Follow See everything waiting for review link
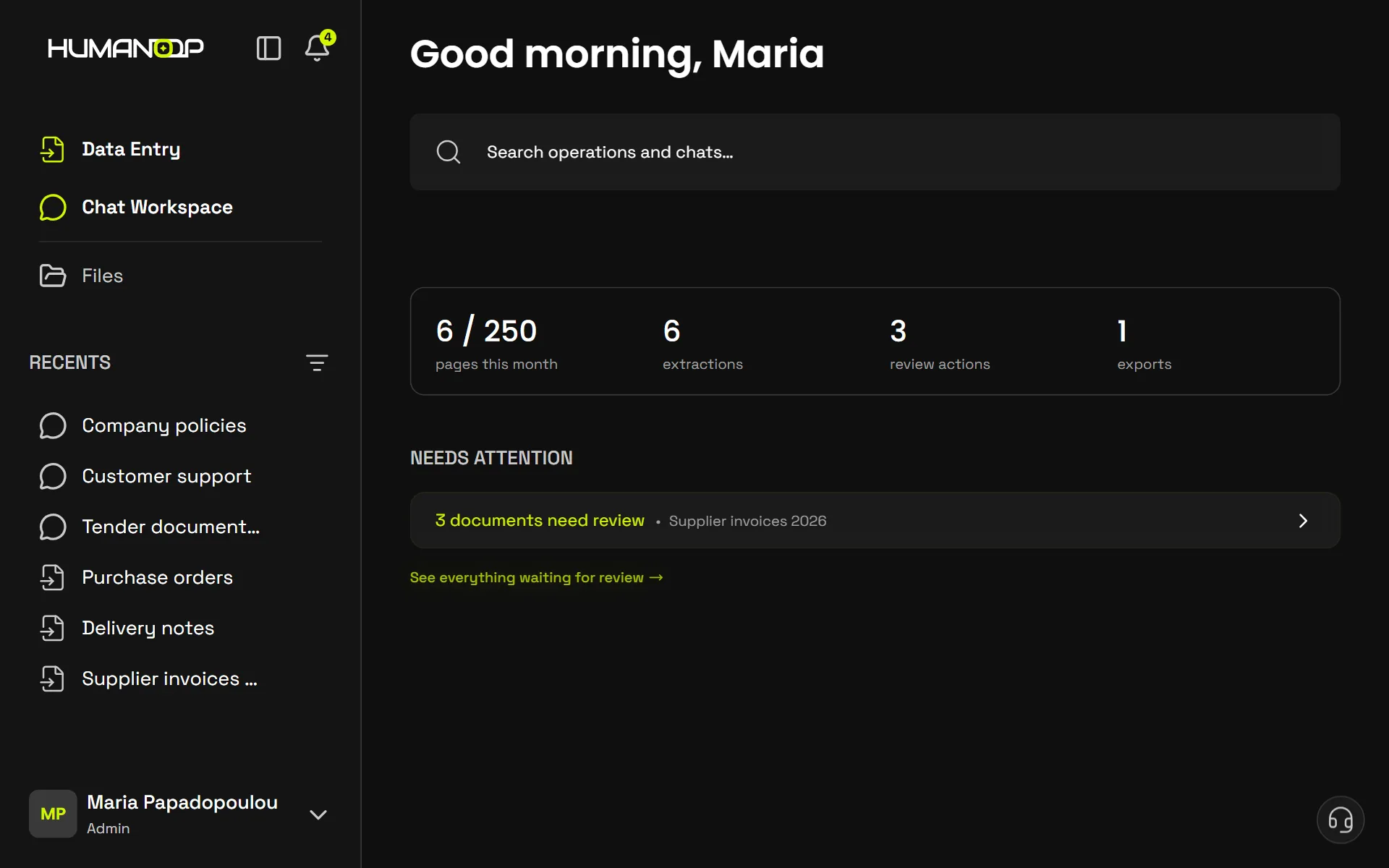The height and width of the screenshot is (868, 1389). point(536,578)
